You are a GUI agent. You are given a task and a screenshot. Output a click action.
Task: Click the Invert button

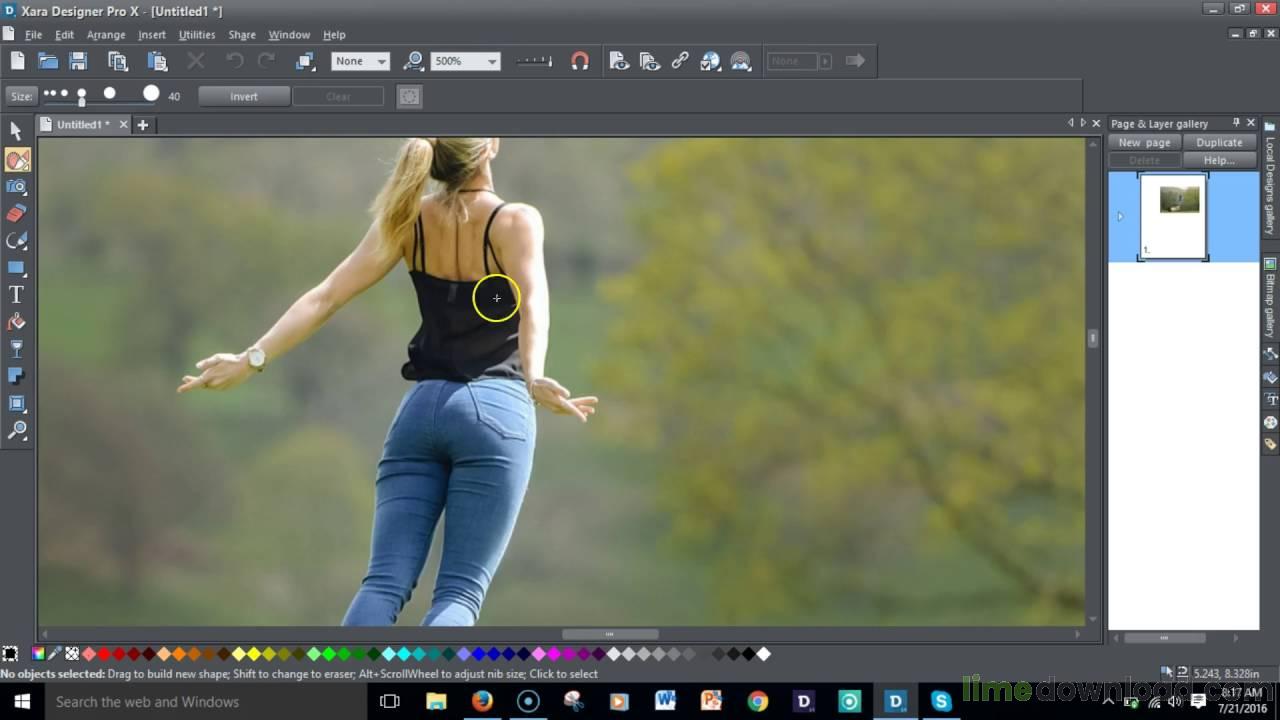pyautogui.click(x=243, y=96)
